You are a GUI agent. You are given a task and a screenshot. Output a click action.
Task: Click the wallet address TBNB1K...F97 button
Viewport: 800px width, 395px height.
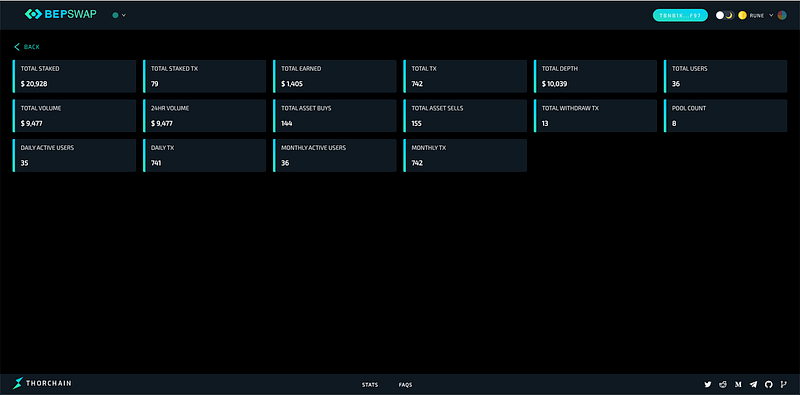click(x=680, y=15)
